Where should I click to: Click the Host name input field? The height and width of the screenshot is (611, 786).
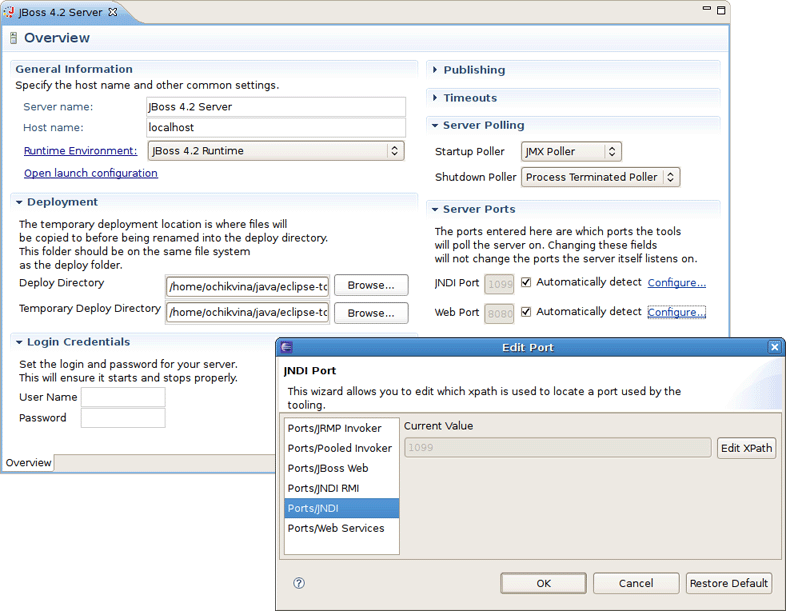(x=276, y=127)
